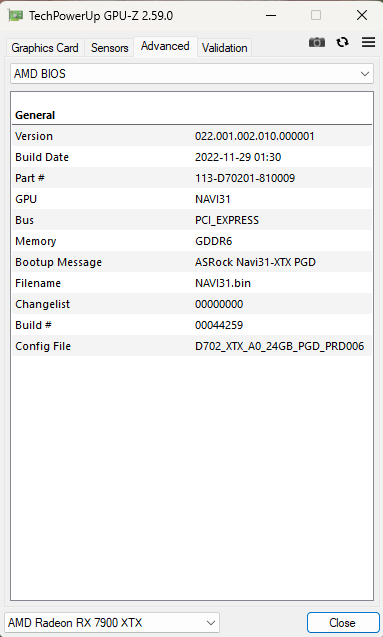383x637 pixels.
Task: Click the Build # label
Action: (33, 325)
